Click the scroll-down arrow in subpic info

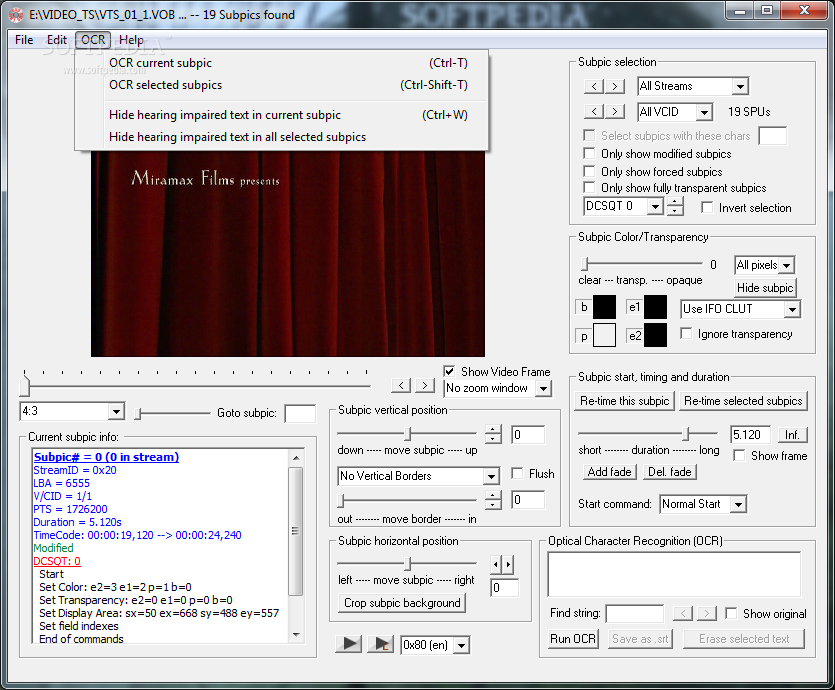tap(296, 635)
